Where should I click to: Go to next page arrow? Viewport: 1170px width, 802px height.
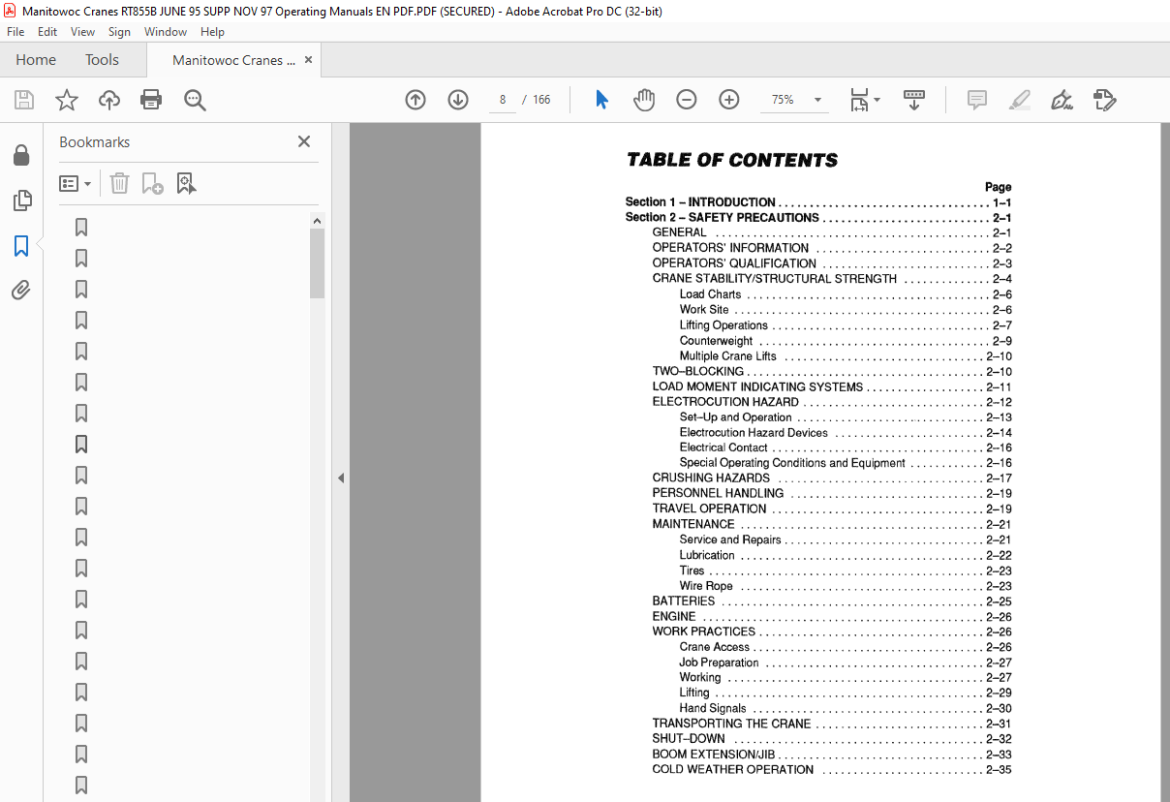point(458,100)
